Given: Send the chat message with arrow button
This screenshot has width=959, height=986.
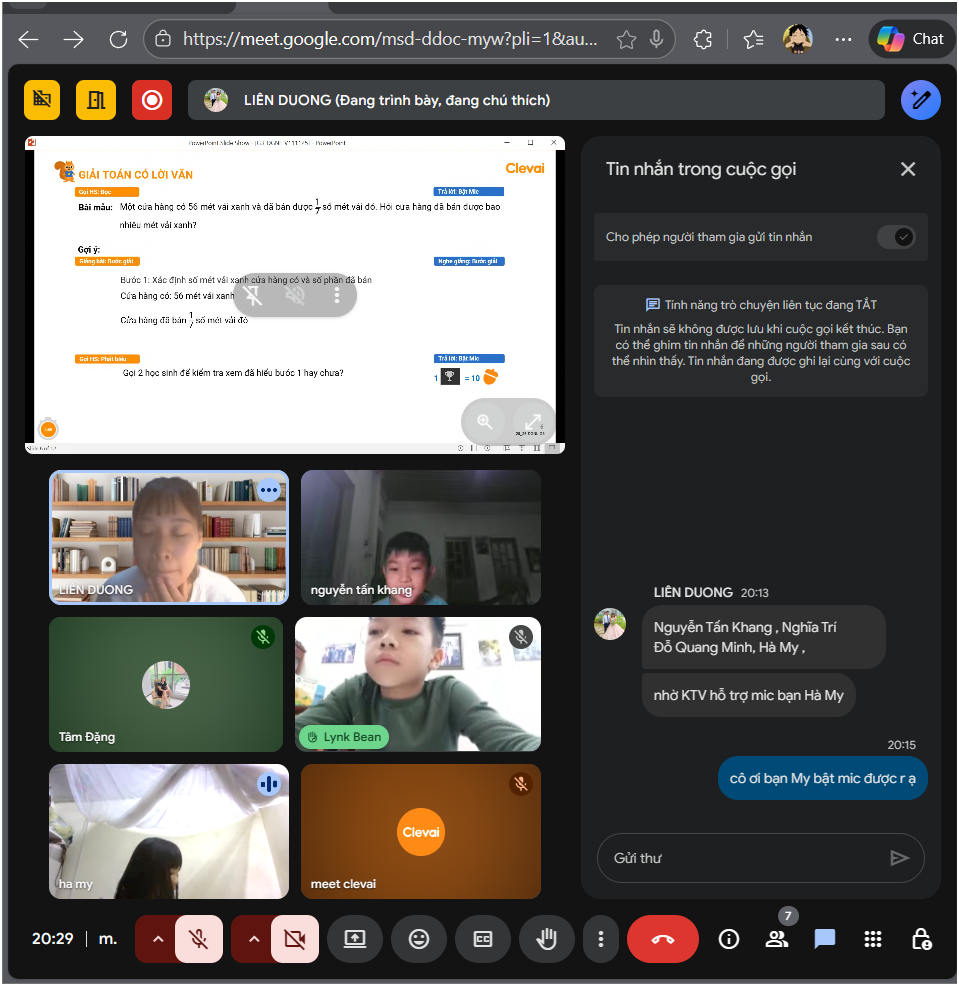Looking at the screenshot, I should [899, 858].
